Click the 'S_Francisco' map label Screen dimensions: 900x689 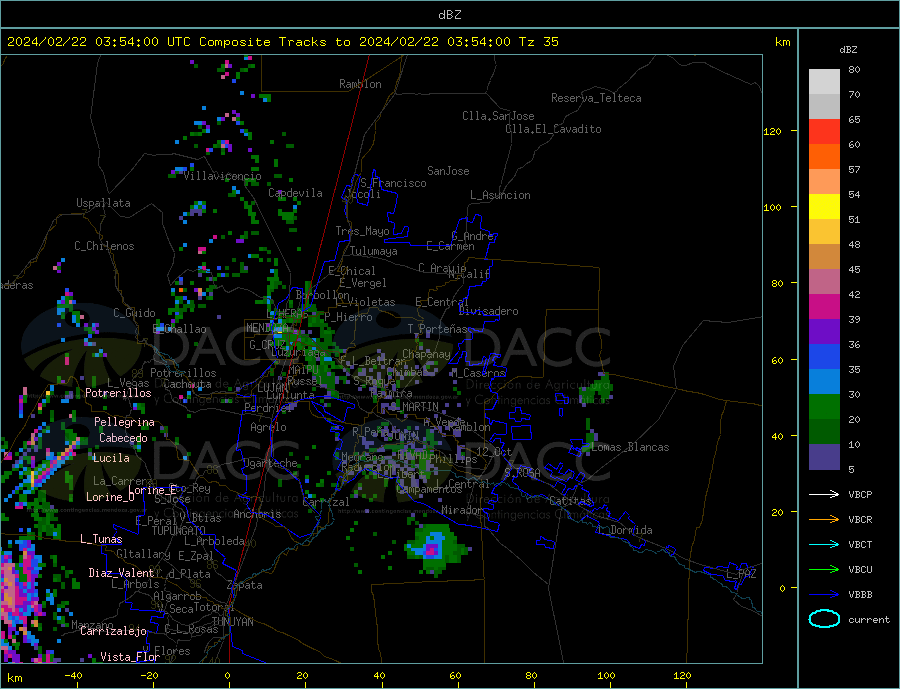pyautogui.click(x=393, y=183)
